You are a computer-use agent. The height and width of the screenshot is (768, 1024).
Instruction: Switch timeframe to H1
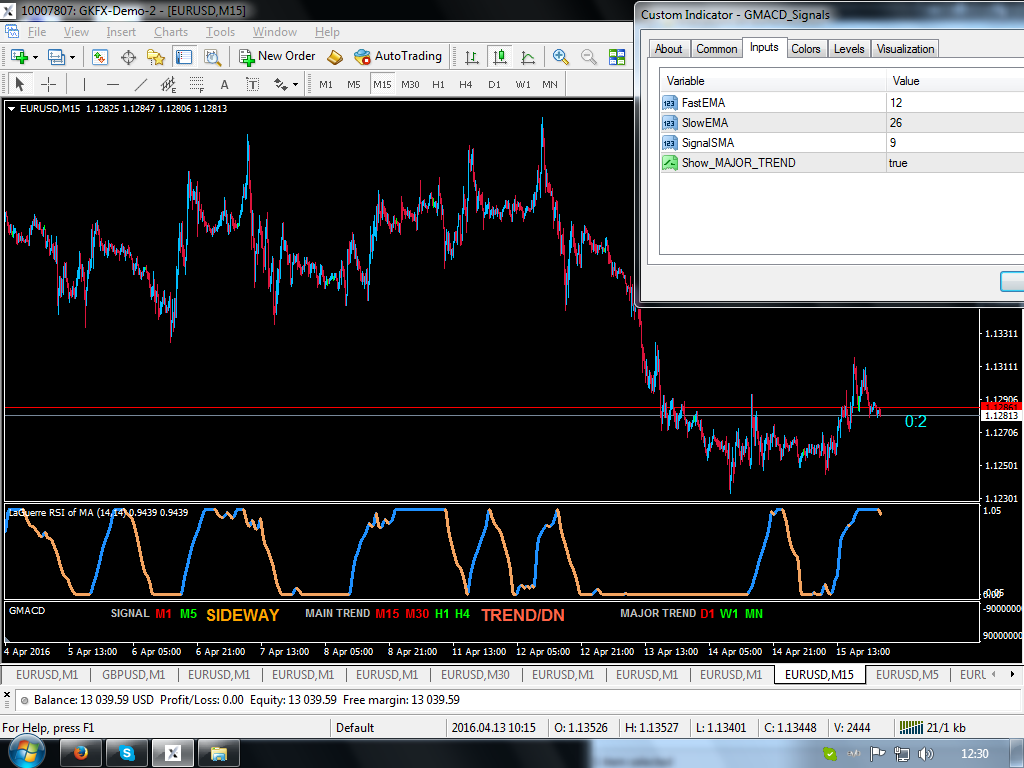pyautogui.click(x=438, y=84)
